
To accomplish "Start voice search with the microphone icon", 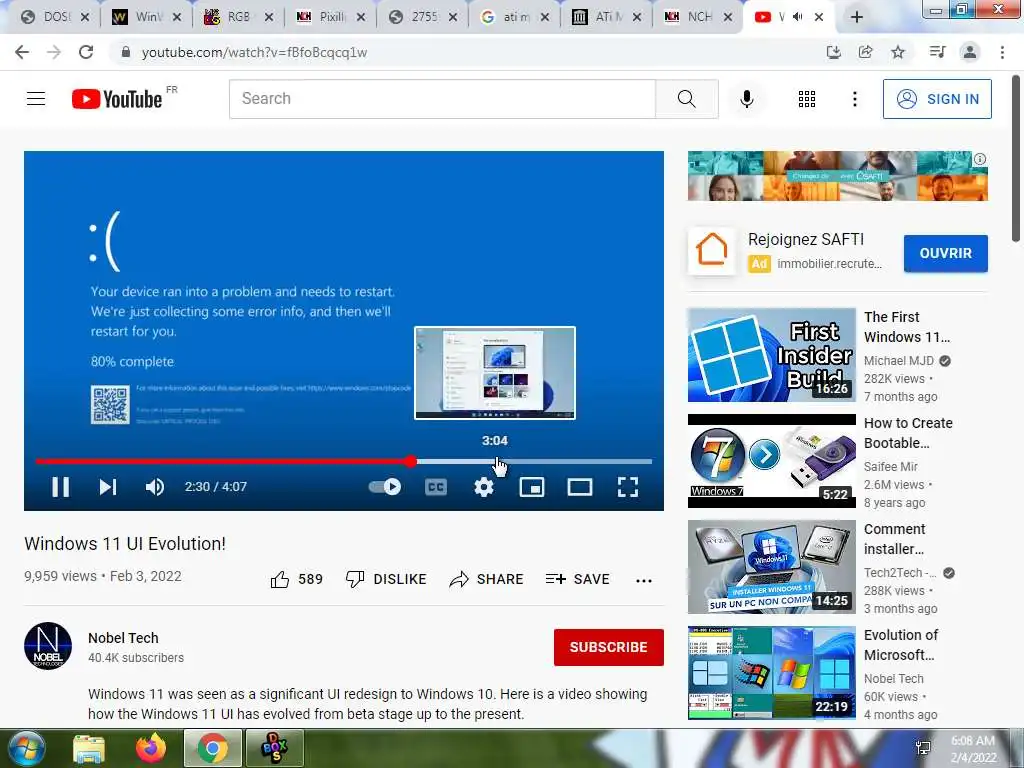I will 746,99.
